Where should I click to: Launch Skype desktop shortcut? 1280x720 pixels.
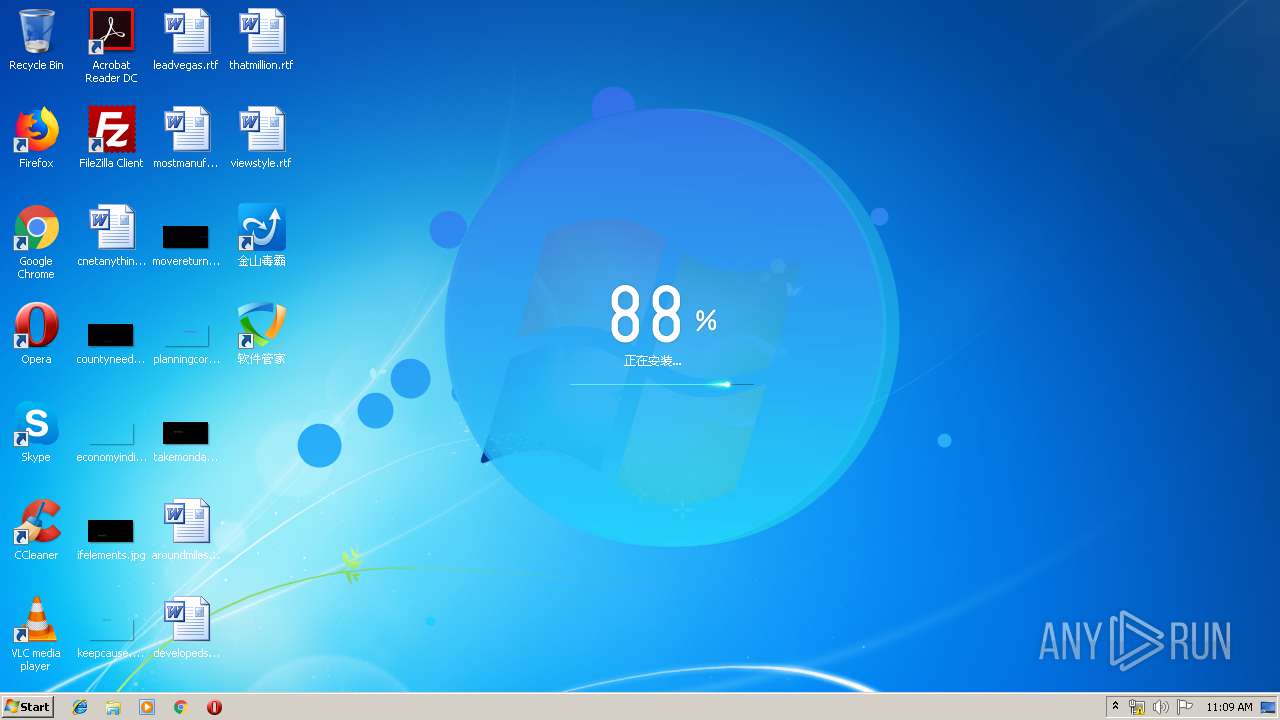tap(36, 432)
